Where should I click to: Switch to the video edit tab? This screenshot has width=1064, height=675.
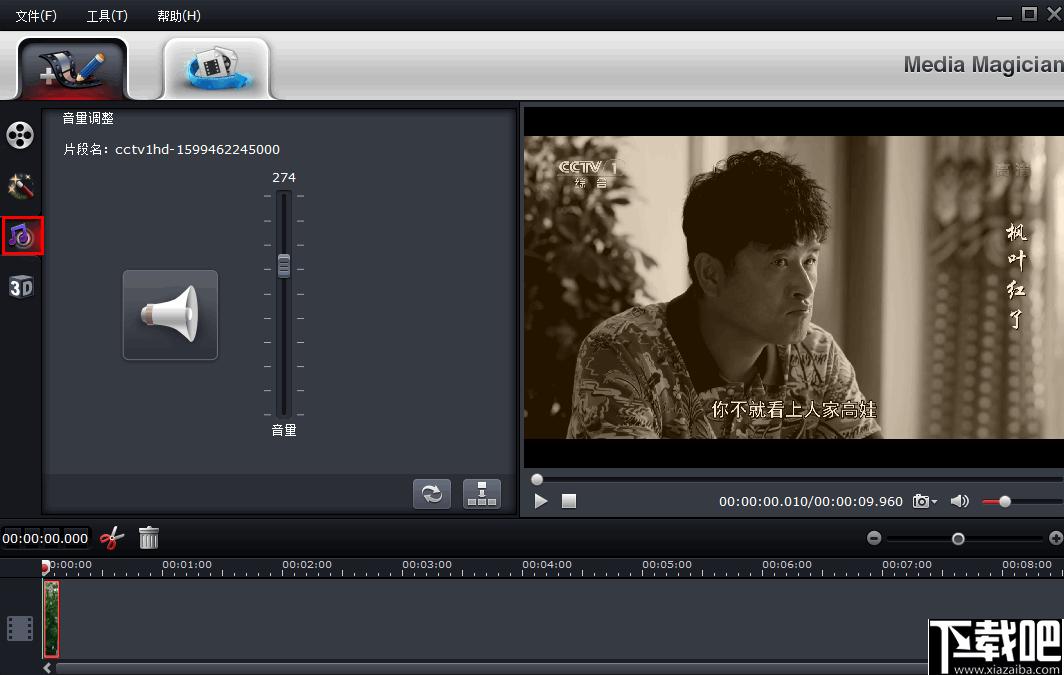(73, 69)
